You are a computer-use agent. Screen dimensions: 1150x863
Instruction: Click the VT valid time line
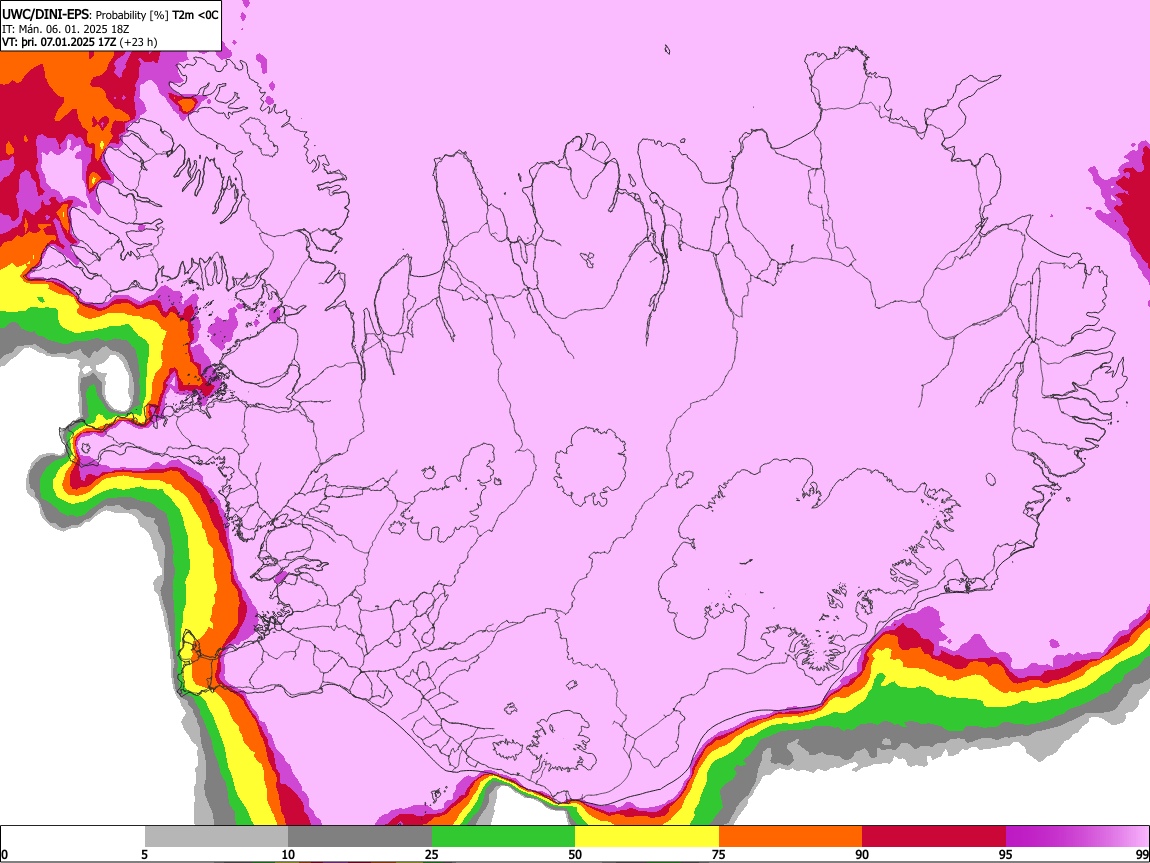click(59, 42)
